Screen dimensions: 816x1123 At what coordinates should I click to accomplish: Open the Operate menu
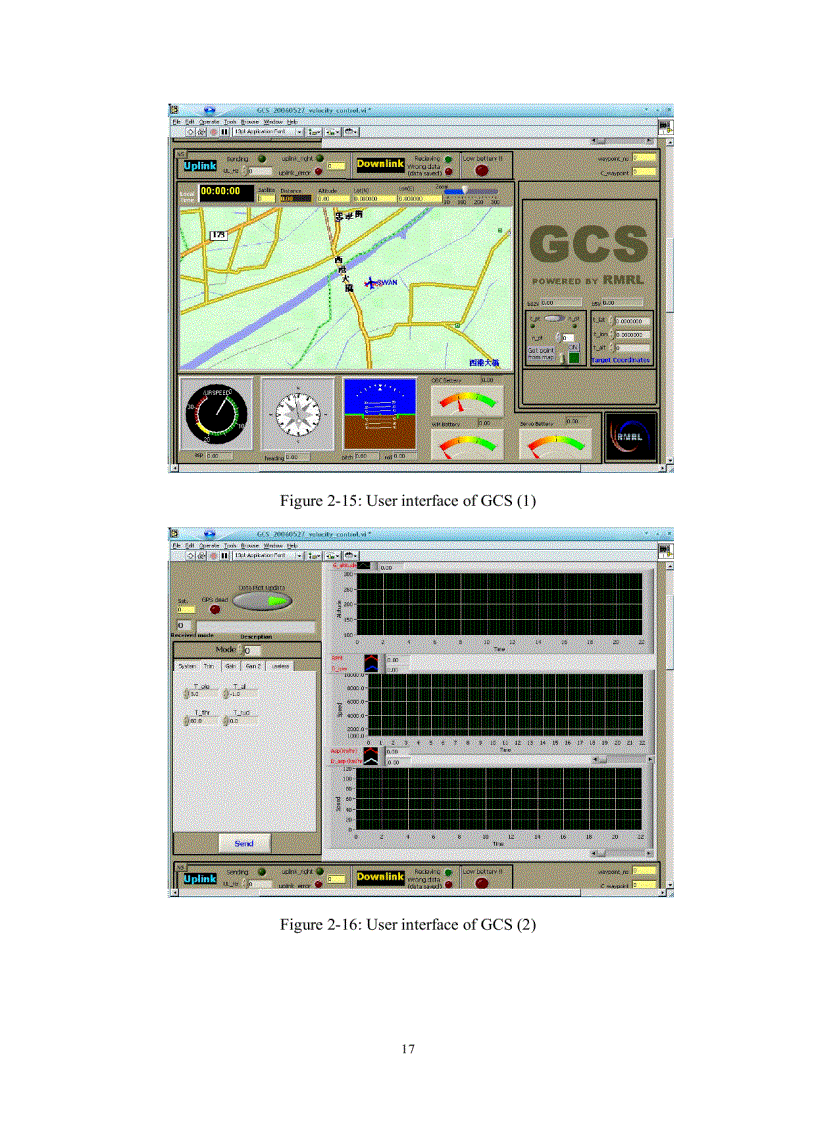[207, 121]
